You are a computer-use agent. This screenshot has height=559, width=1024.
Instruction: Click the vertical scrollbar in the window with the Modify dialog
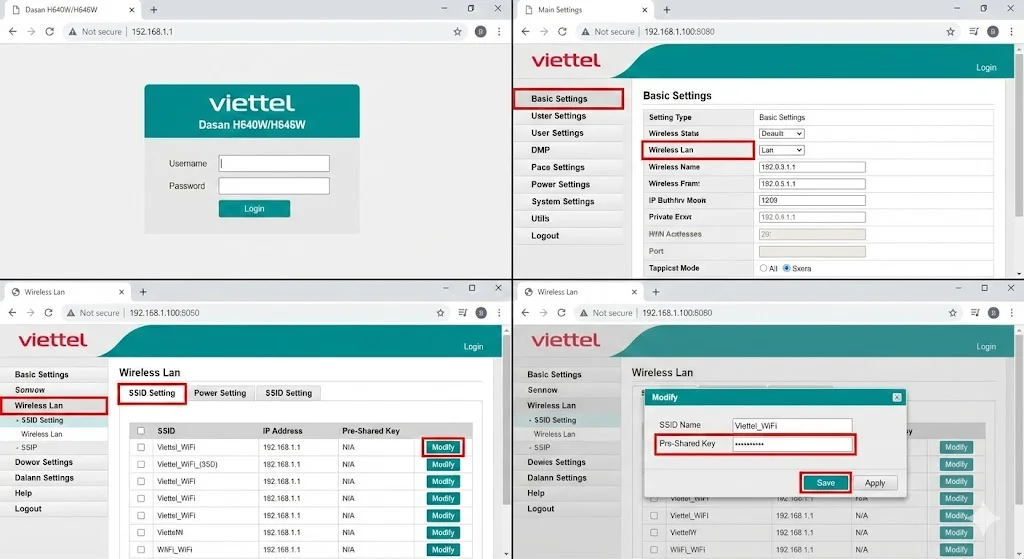(1019, 418)
